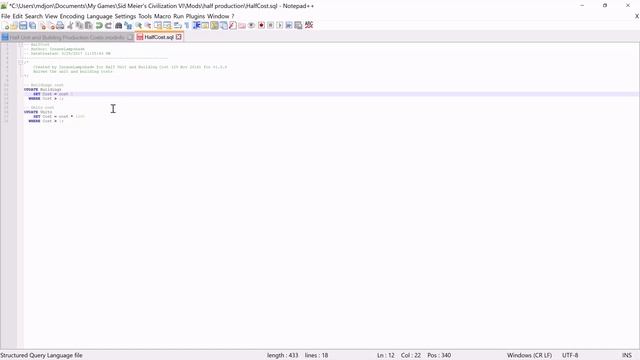Toggle file monitoring eye icon
Viewport: 640px width, 360px height.
click(251, 25)
